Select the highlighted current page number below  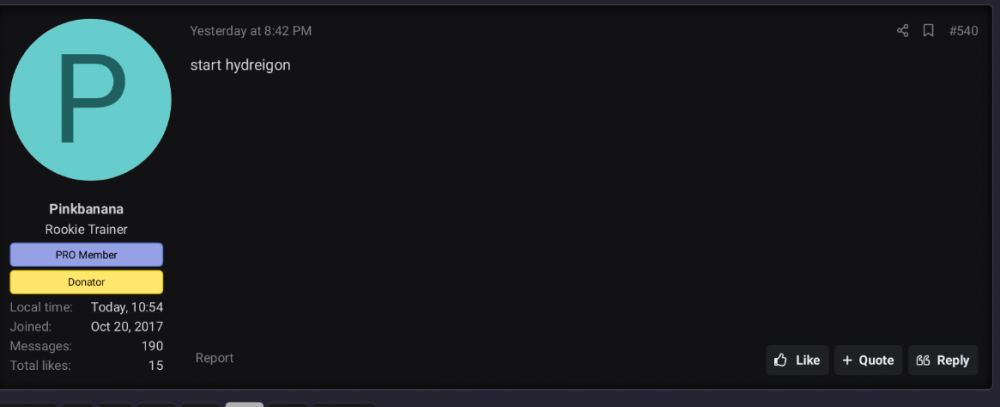coord(244,404)
